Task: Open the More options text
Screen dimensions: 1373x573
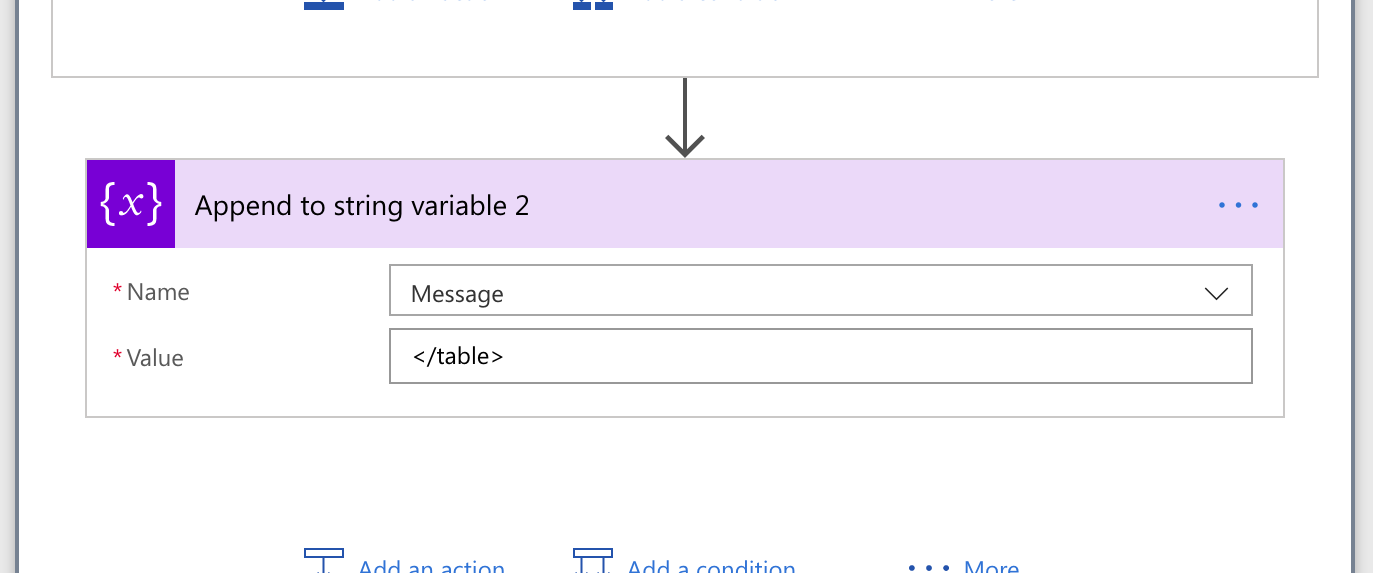Action: tap(991, 567)
